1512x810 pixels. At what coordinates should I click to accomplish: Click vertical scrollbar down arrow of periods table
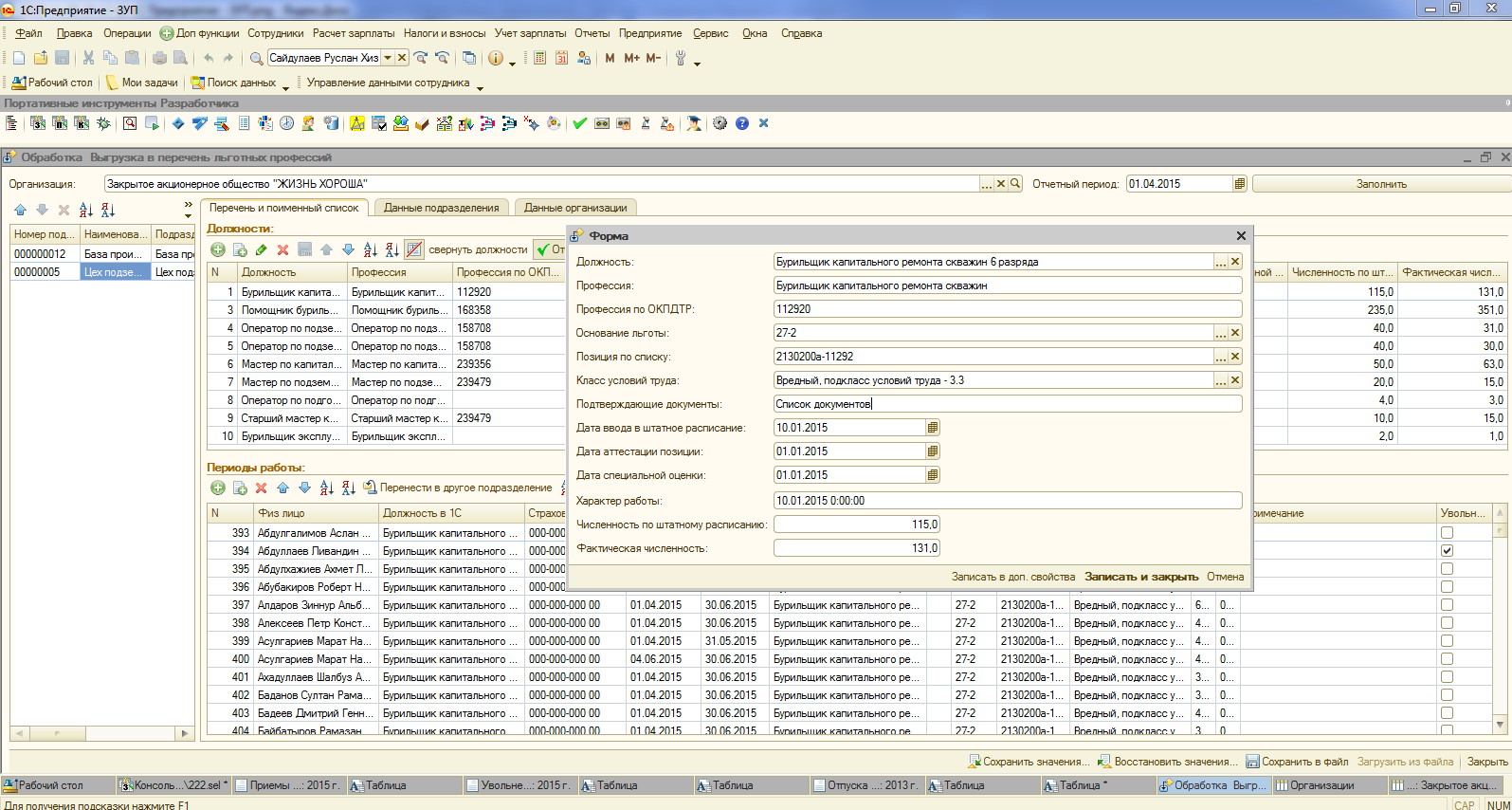[1500, 725]
